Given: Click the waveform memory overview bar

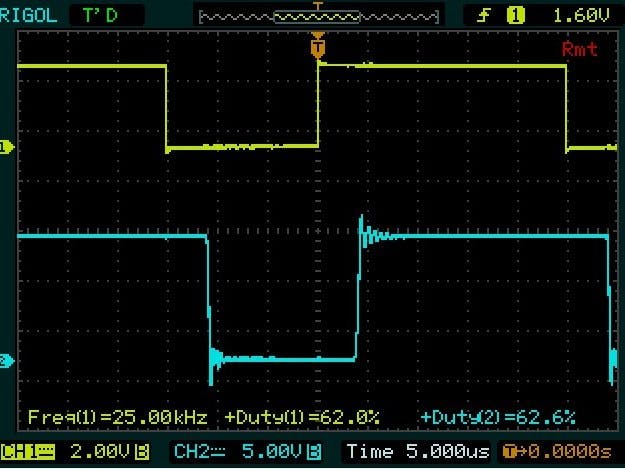Looking at the screenshot, I should (x=319, y=17).
